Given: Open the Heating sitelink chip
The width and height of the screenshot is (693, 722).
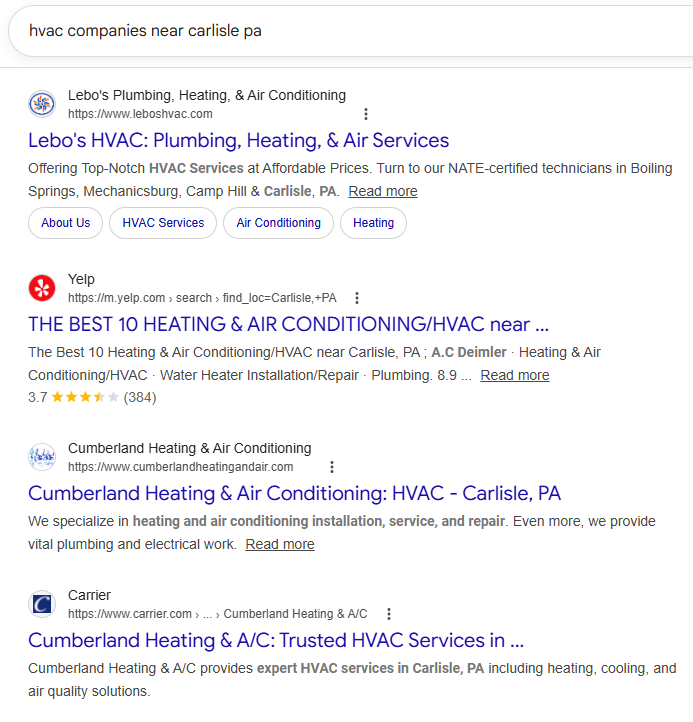Looking at the screenshot, I should point(373,223).
